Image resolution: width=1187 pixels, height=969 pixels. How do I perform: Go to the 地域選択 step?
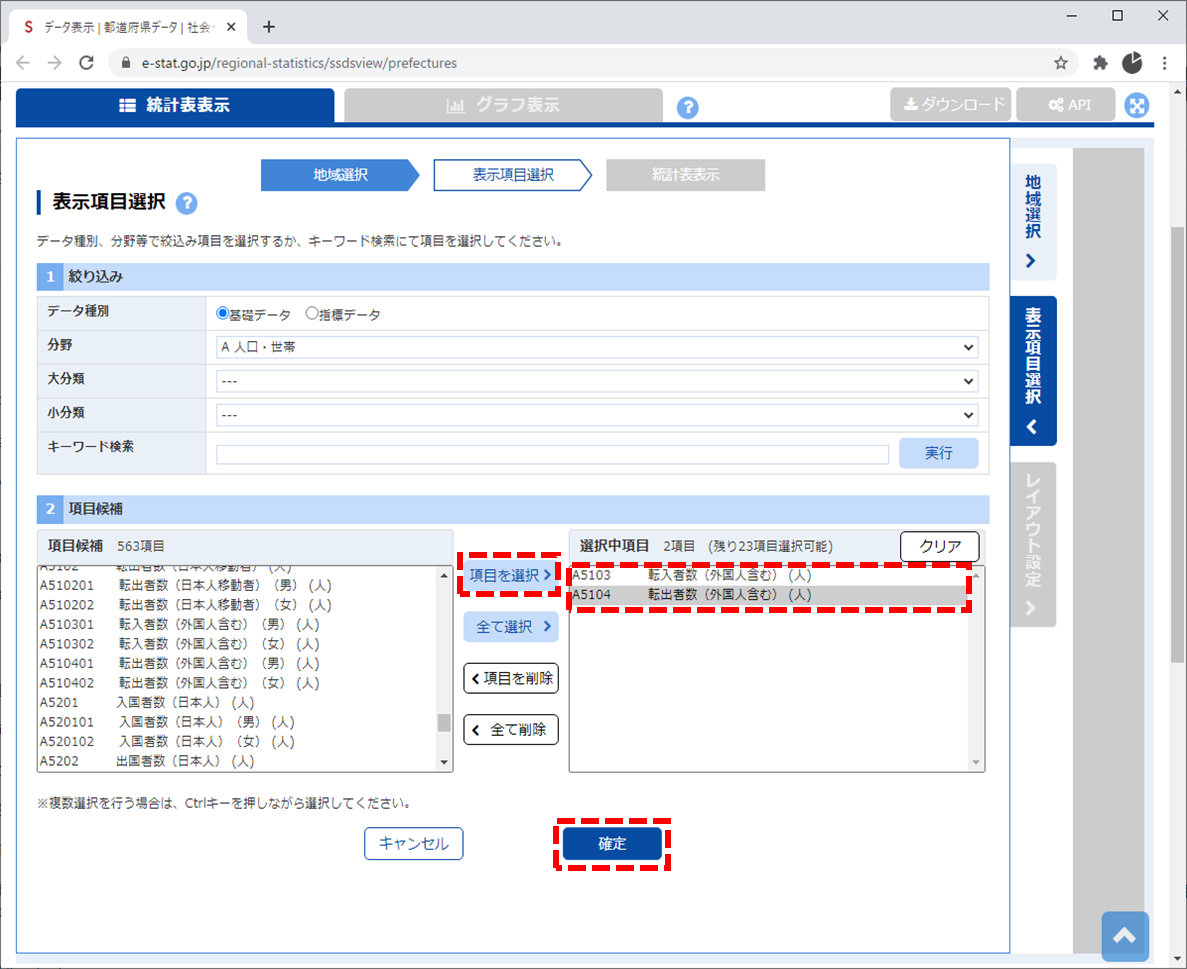(x=340, y=175)
